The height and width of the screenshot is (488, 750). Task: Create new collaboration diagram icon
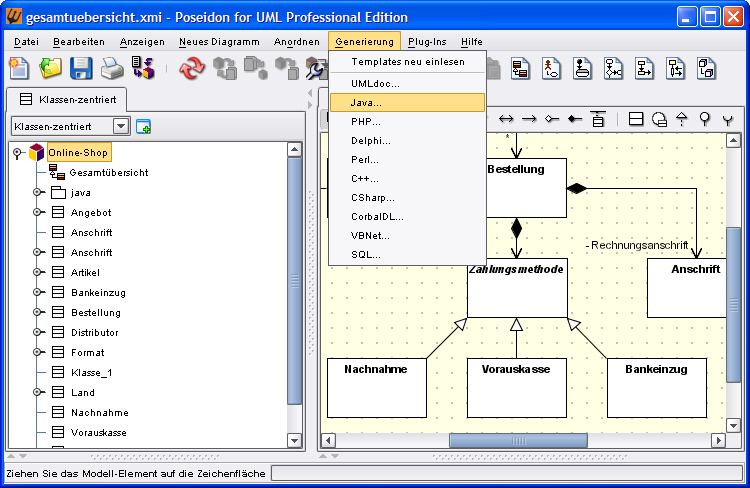[613, 68]
